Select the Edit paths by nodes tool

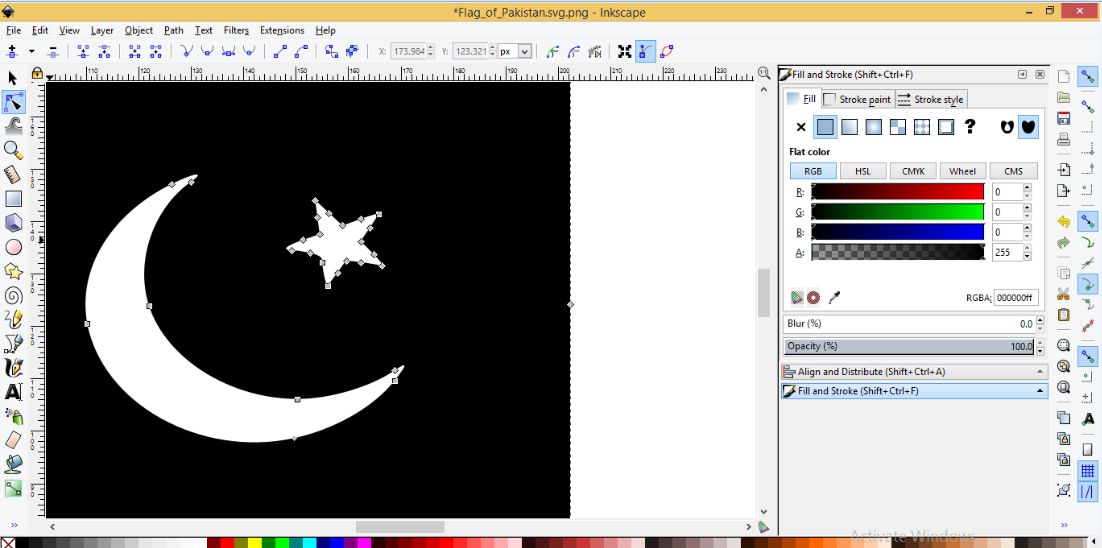(13, 103)
